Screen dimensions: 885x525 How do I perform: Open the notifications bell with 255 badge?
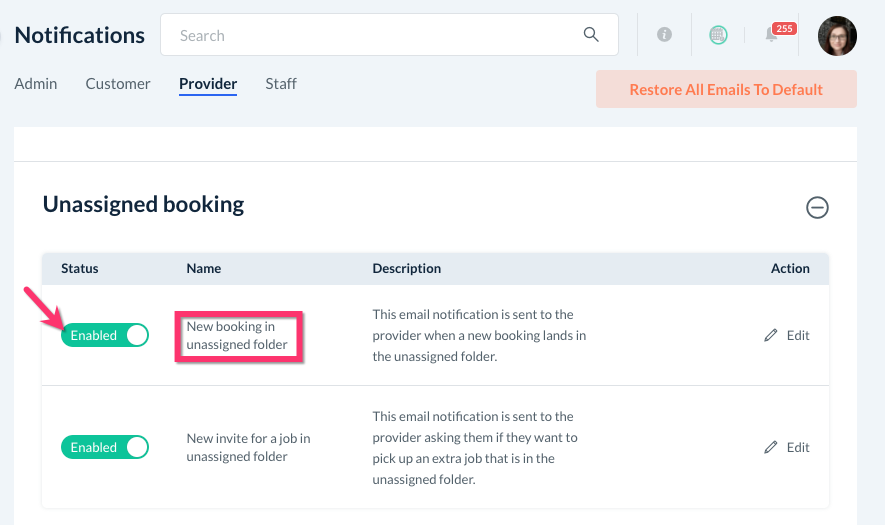point(773,35)
